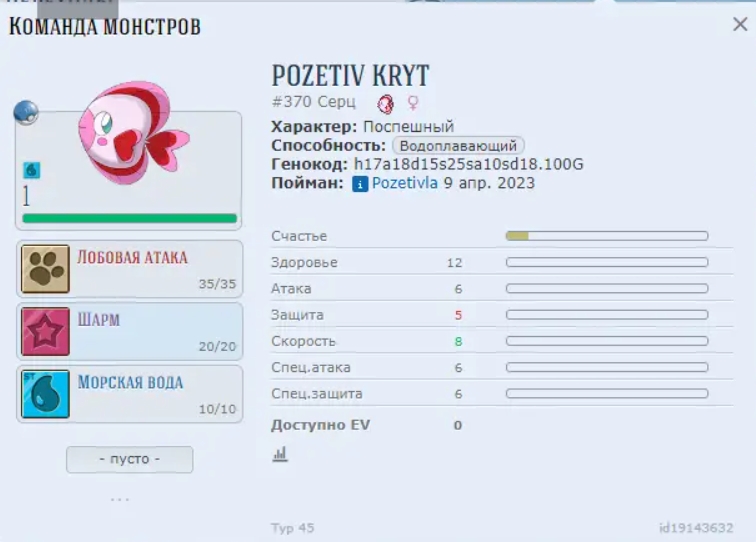Click the Поспешный nature value
This screenshot has width=756, height=542.
click(408, 127)
